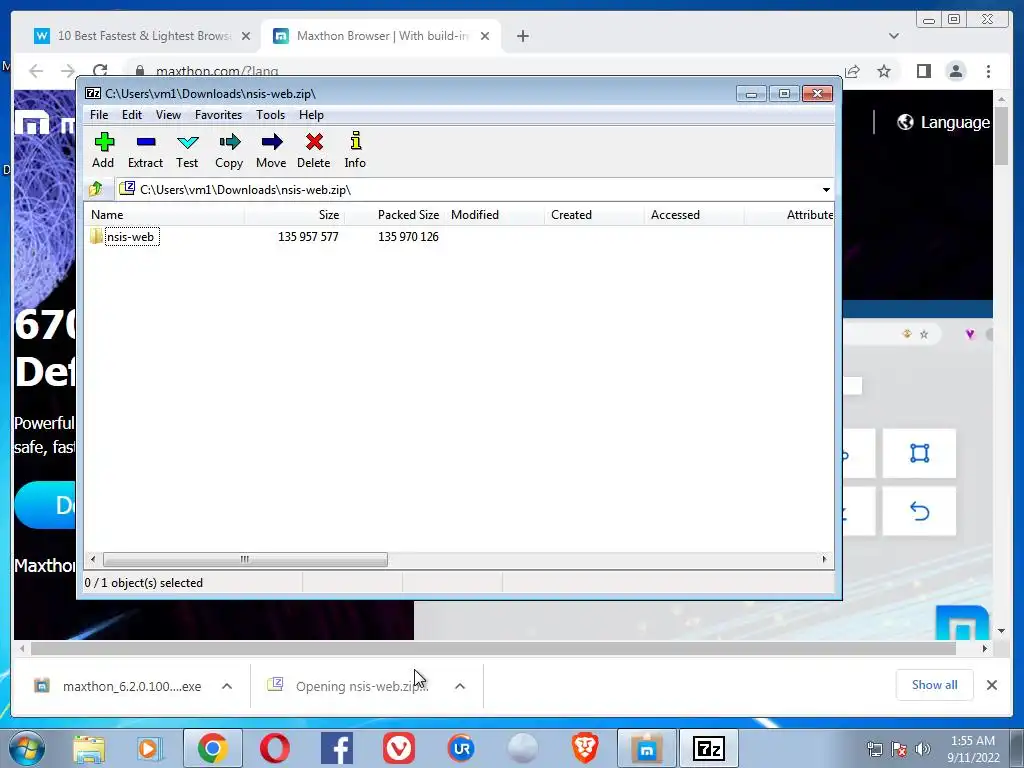This screenshot has width=1024, height=768.
Task: Sort by the Accessed column header
Action: 694,215
